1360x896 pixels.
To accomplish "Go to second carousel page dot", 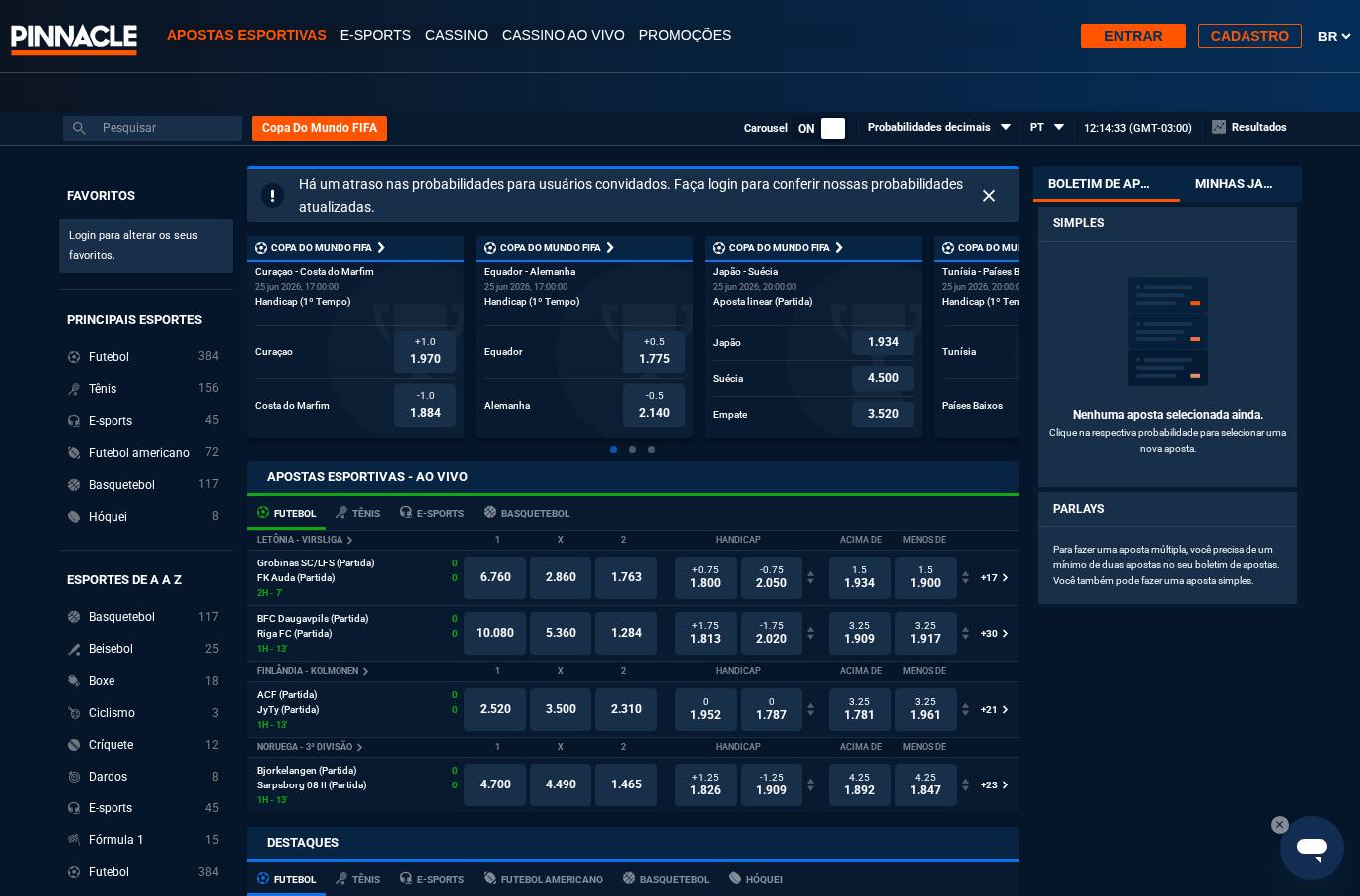I will coord(632,449).
